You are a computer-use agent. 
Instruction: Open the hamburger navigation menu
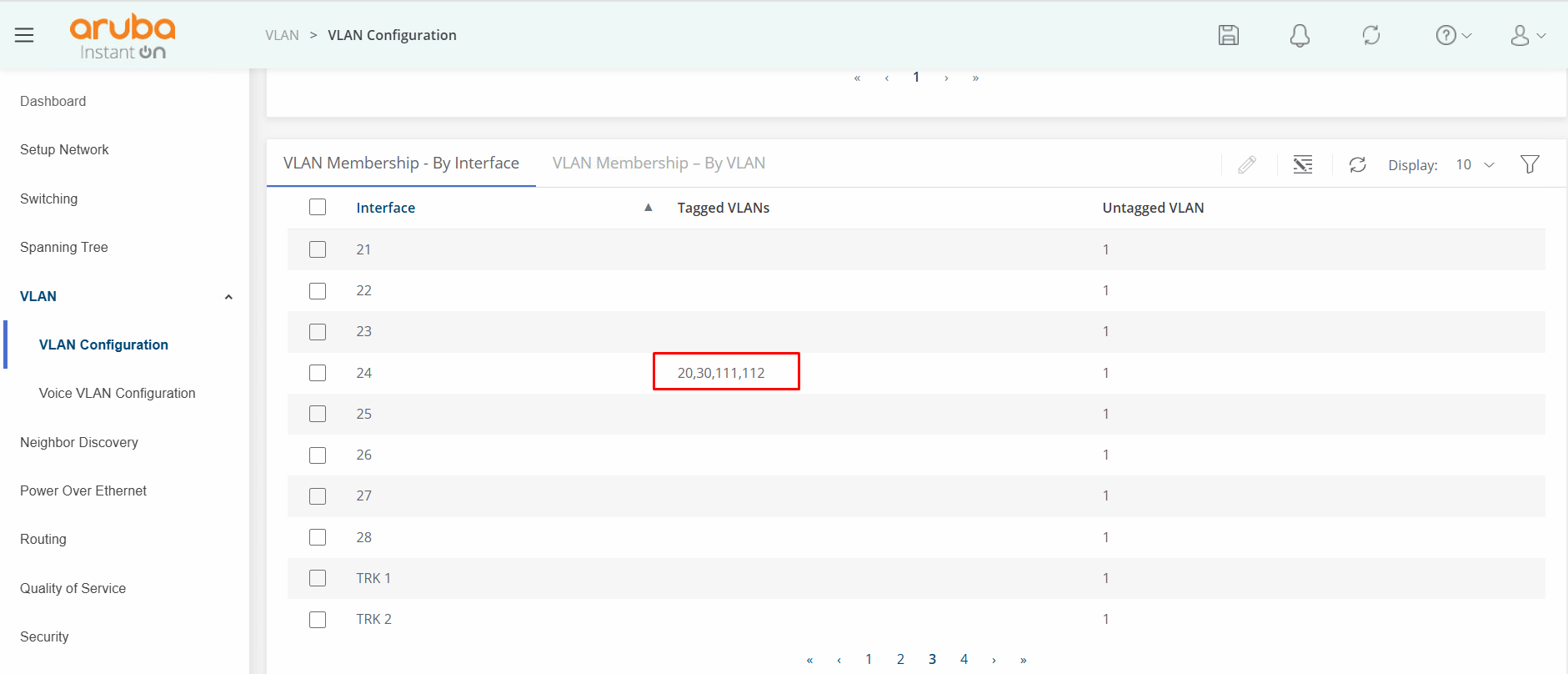(24, 35)
